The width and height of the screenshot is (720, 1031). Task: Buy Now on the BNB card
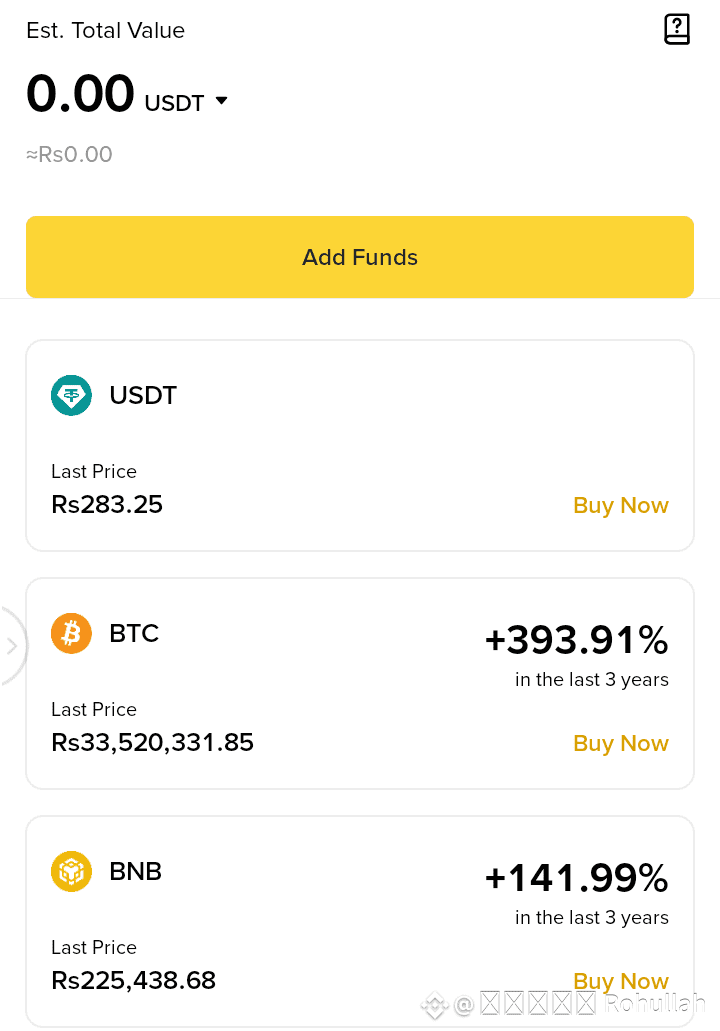[621, 981]
